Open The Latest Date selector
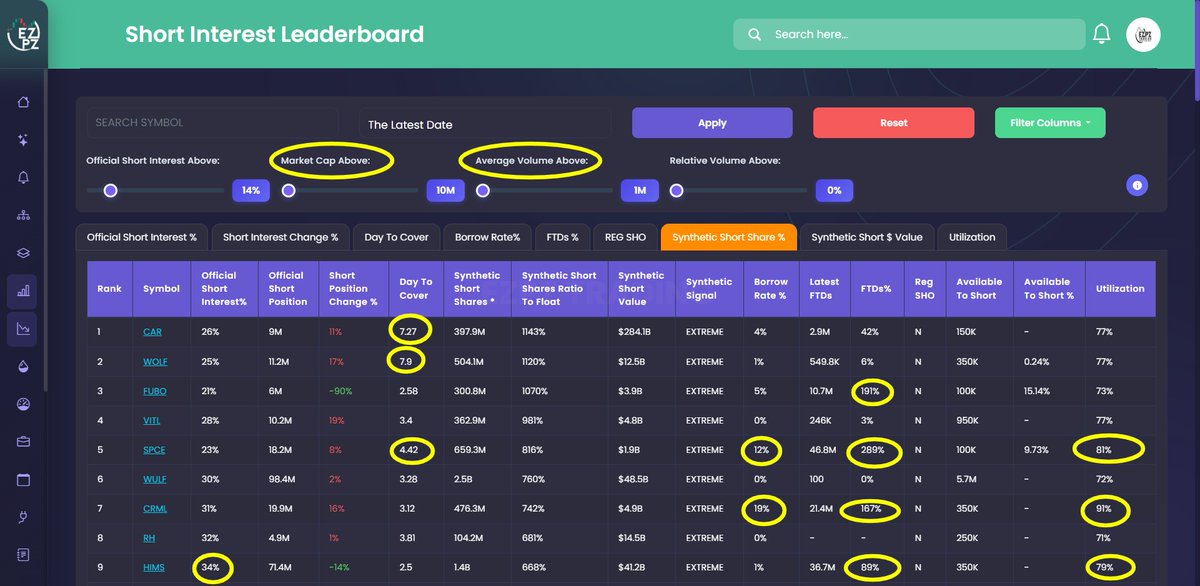1200x586 pixels. point(485,124)
